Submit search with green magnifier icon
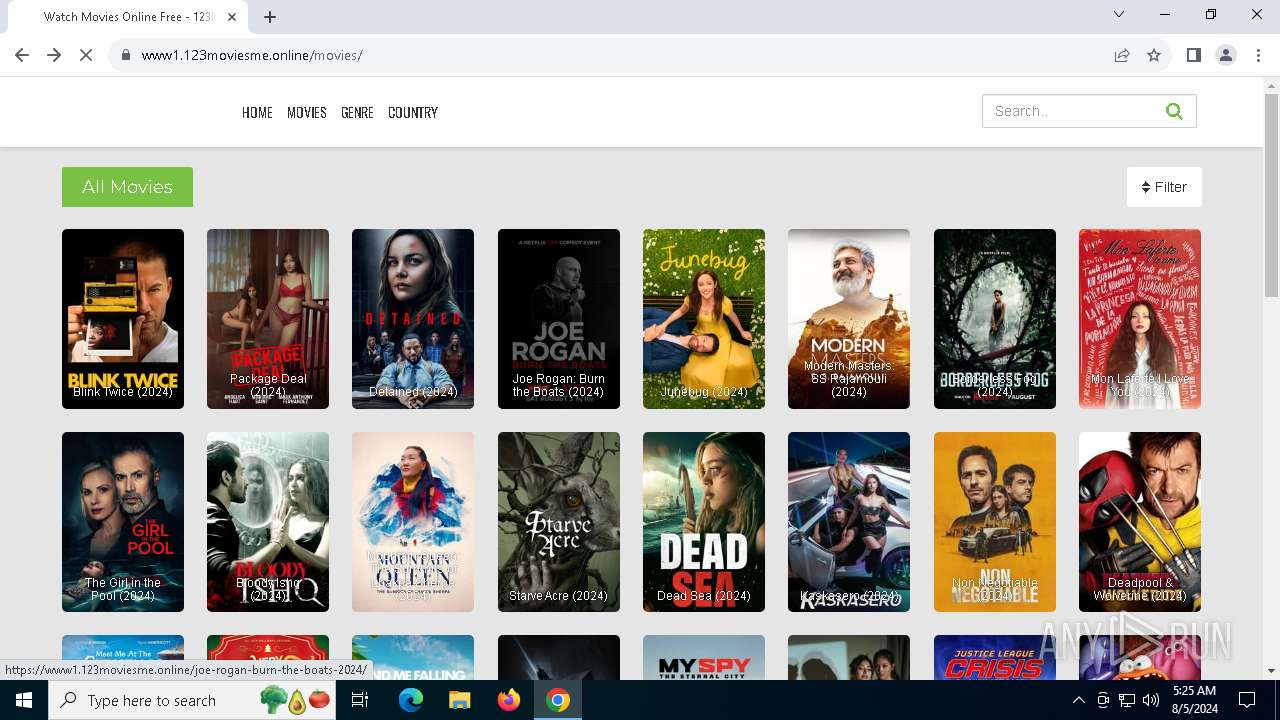The height and width of the screenshot is (720, 1280). tap(1174, 111)
